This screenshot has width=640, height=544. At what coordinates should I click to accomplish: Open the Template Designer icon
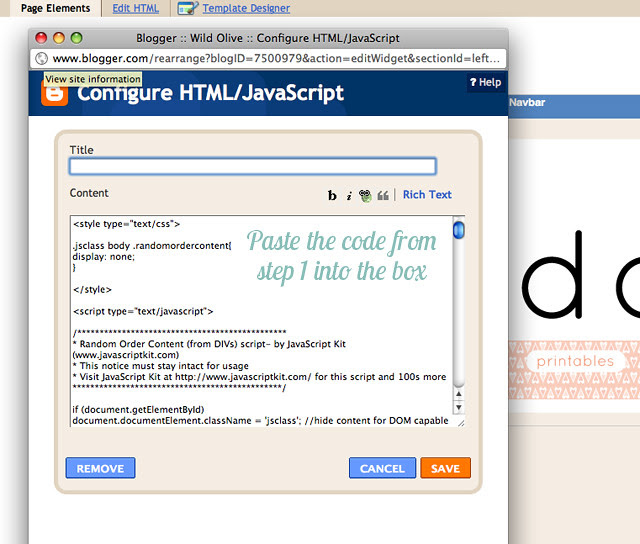tap(188, 8)
